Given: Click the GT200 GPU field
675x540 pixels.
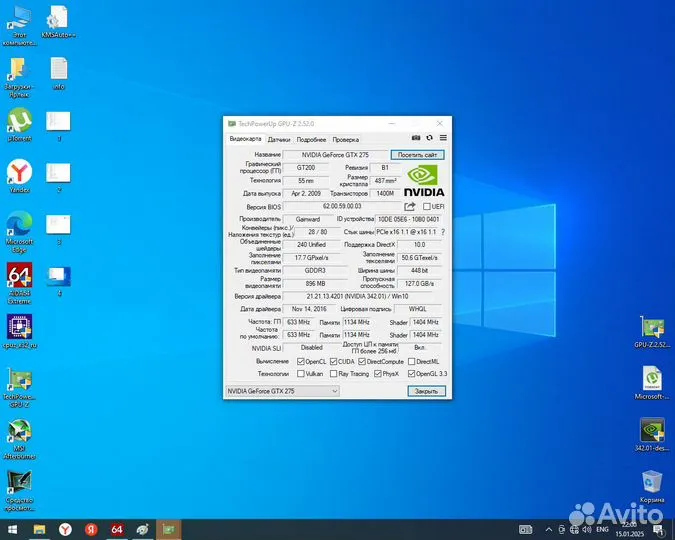Looking at the screenshot, I should pyautogui.click(x=306, y=168).
